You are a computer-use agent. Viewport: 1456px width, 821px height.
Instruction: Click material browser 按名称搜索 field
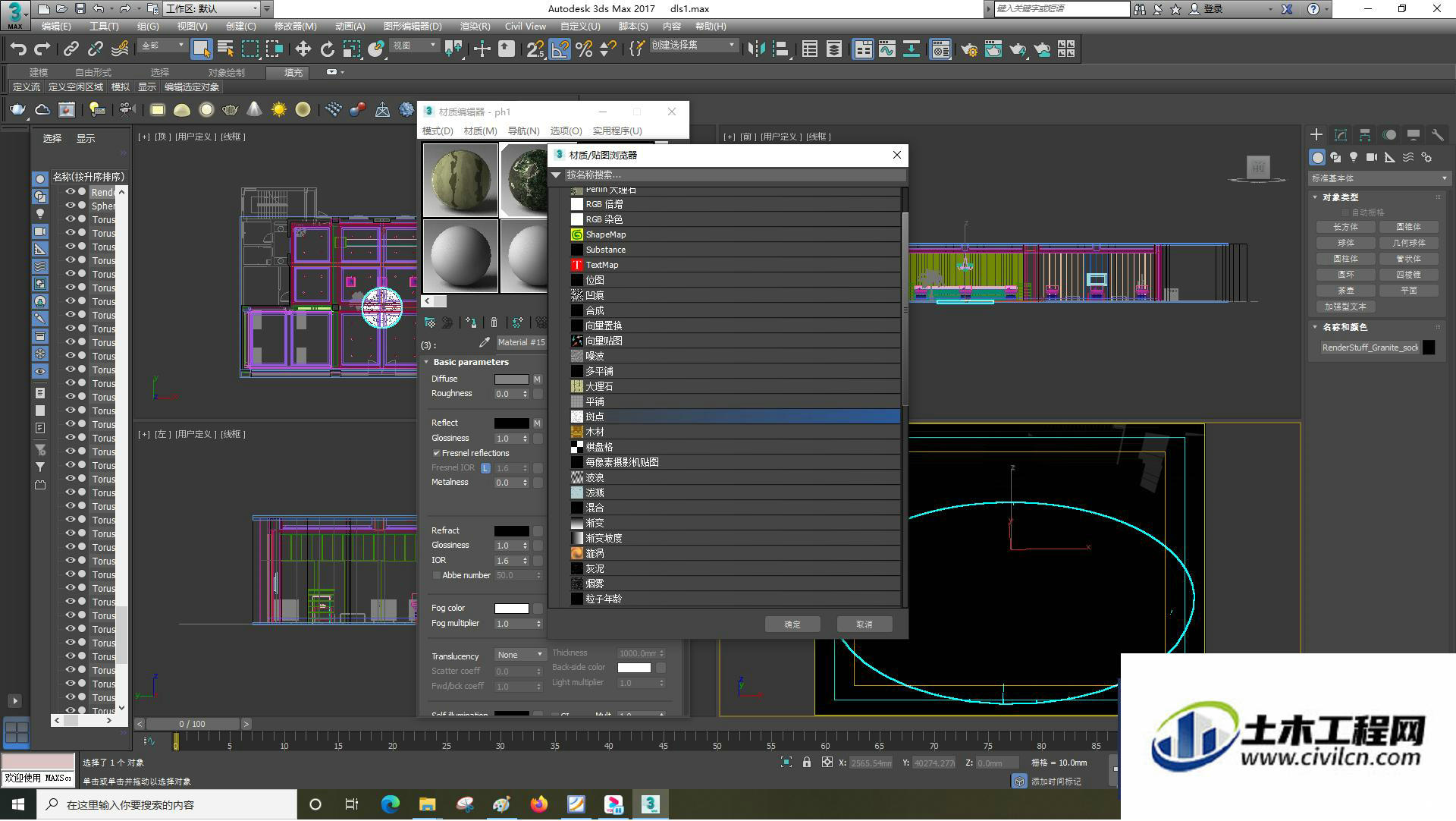[734, 175]
